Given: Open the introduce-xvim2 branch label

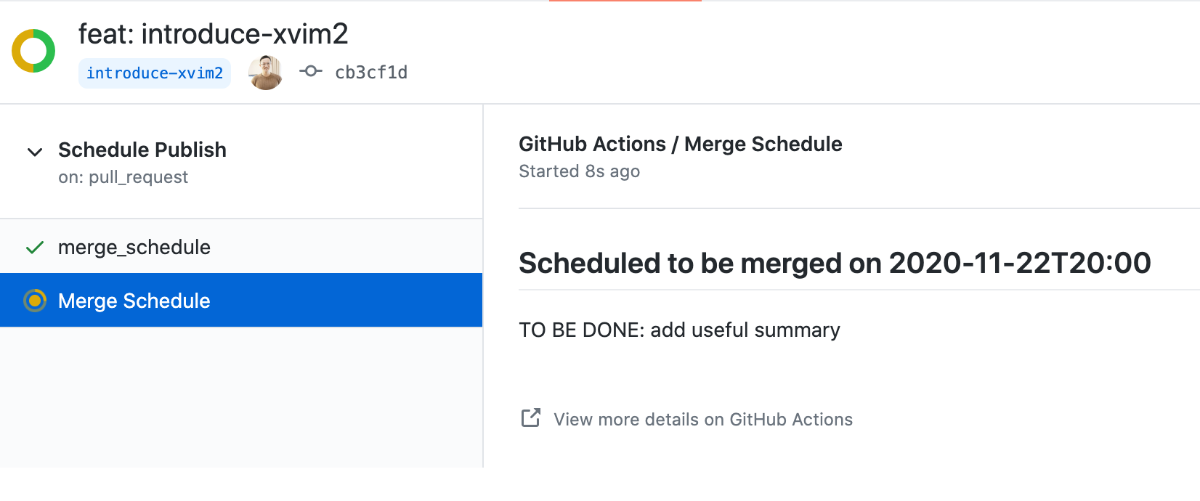Looking at the screenshot, I should pos(154,73).
